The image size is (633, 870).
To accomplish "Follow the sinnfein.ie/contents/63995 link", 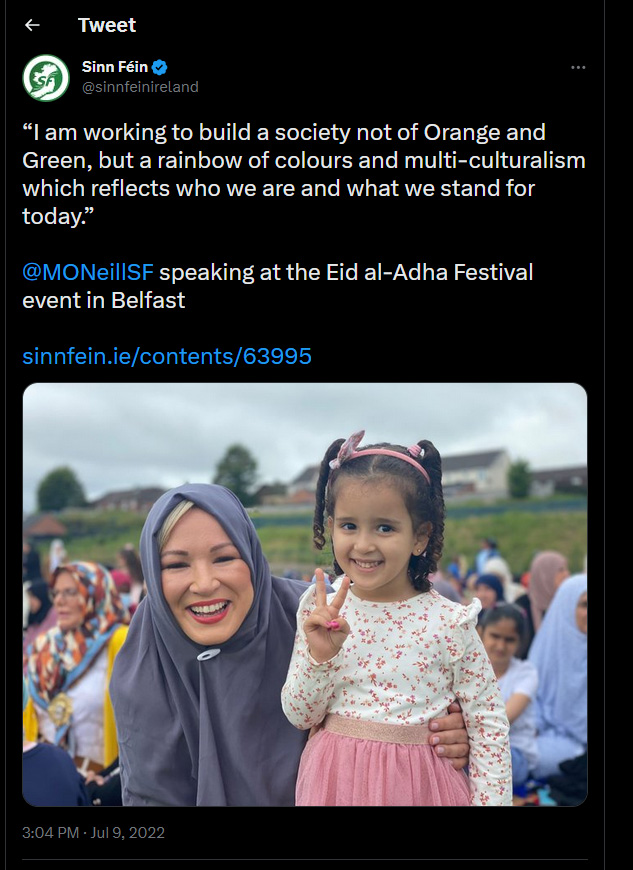I will tap(167, 356).
